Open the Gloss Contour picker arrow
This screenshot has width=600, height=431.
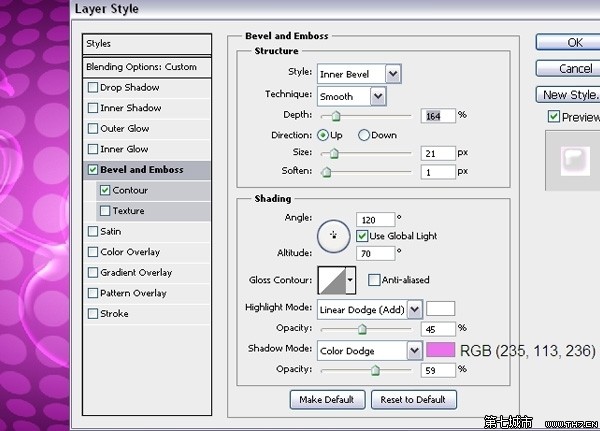351,280
